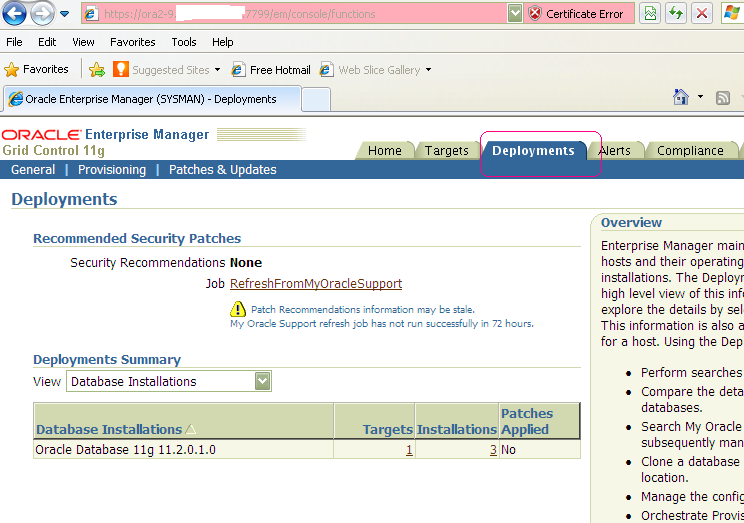Click the Home house icon
The image size is (744, 523).
pyautogui.click(x=680, y=97)
